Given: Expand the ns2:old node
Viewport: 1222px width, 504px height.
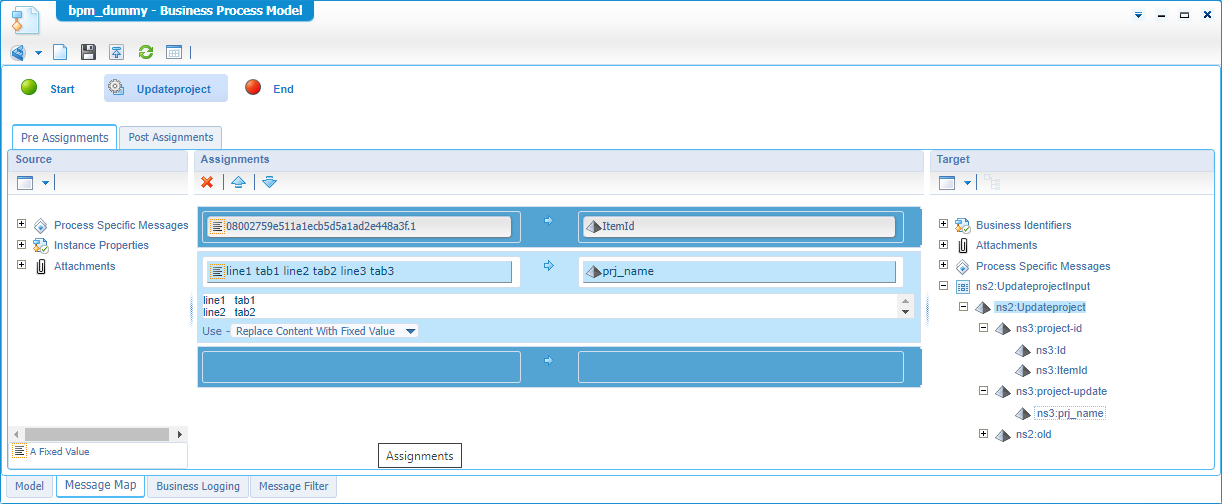Looking at the screenshot, I should (x=983, y=433).
